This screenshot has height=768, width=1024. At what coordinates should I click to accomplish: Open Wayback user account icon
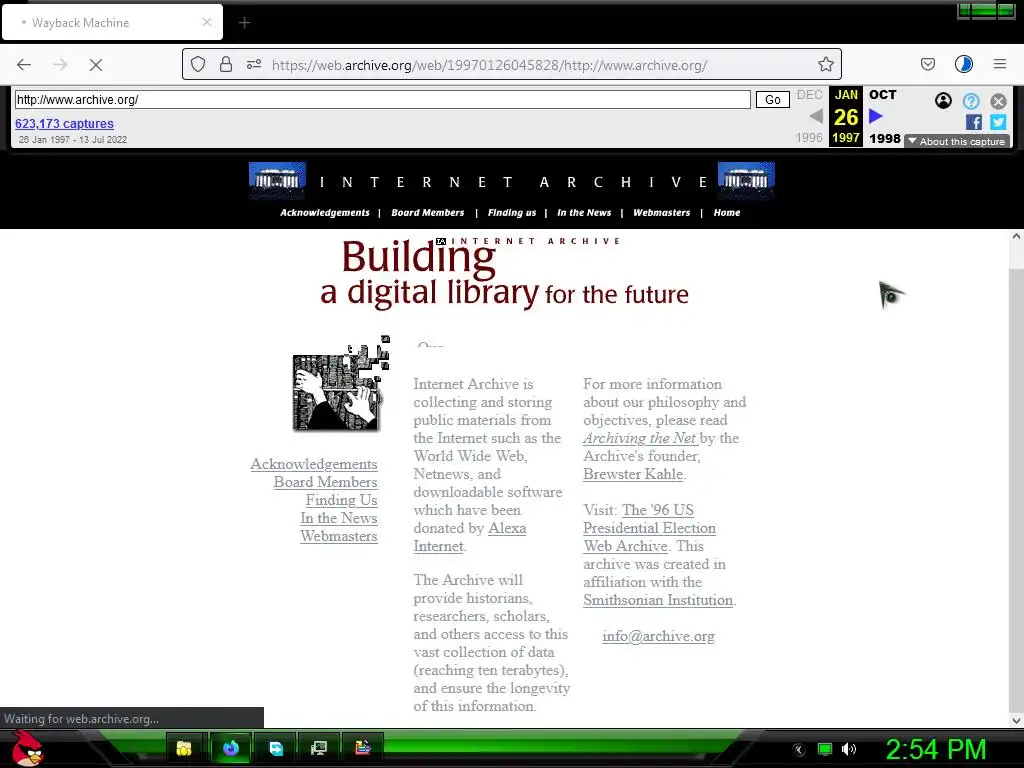pos(943,101)
